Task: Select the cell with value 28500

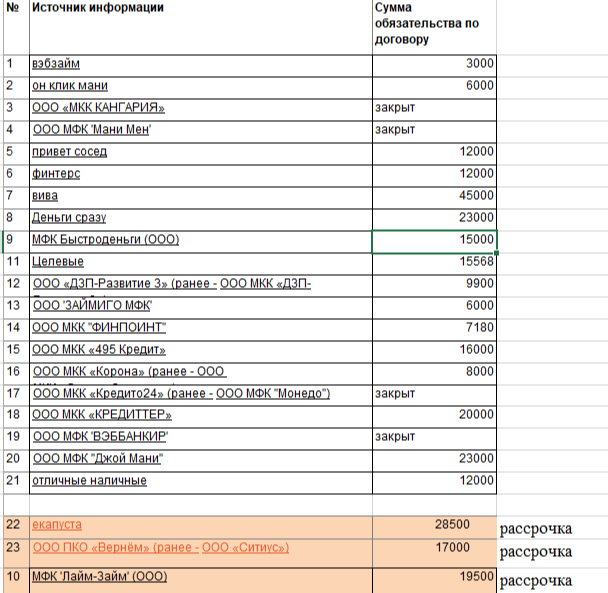Action: pos(434,527)
